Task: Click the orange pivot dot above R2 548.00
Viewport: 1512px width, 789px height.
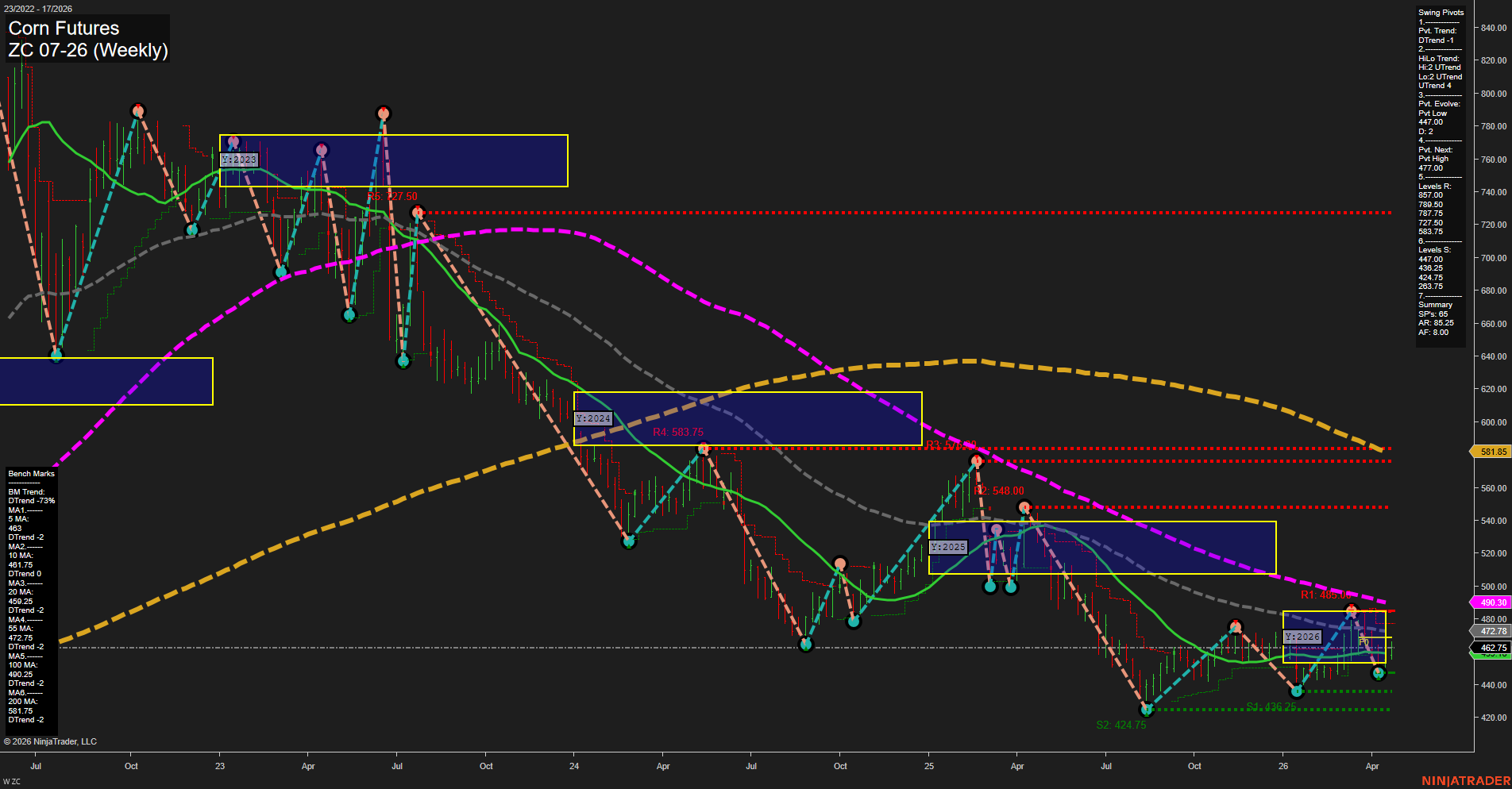Action: pos(976,460)
